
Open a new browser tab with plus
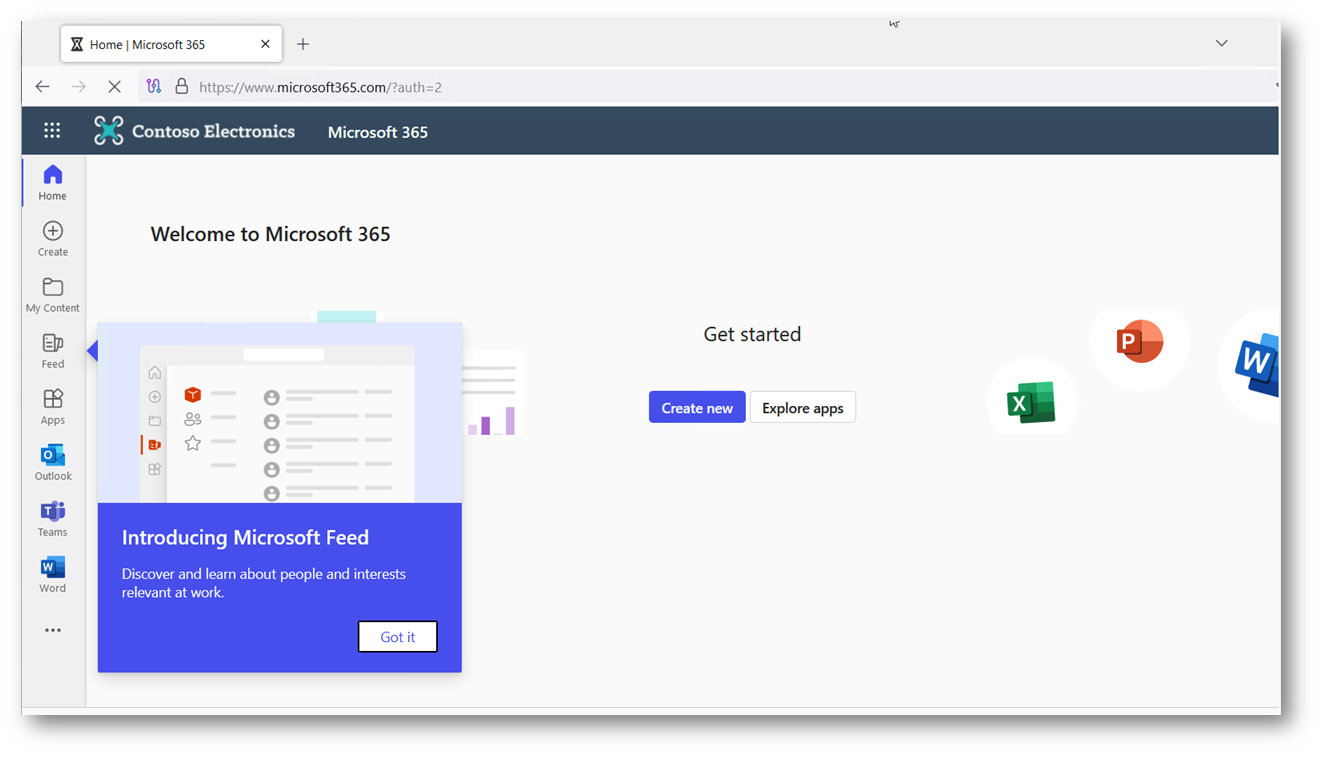[303, 44]
